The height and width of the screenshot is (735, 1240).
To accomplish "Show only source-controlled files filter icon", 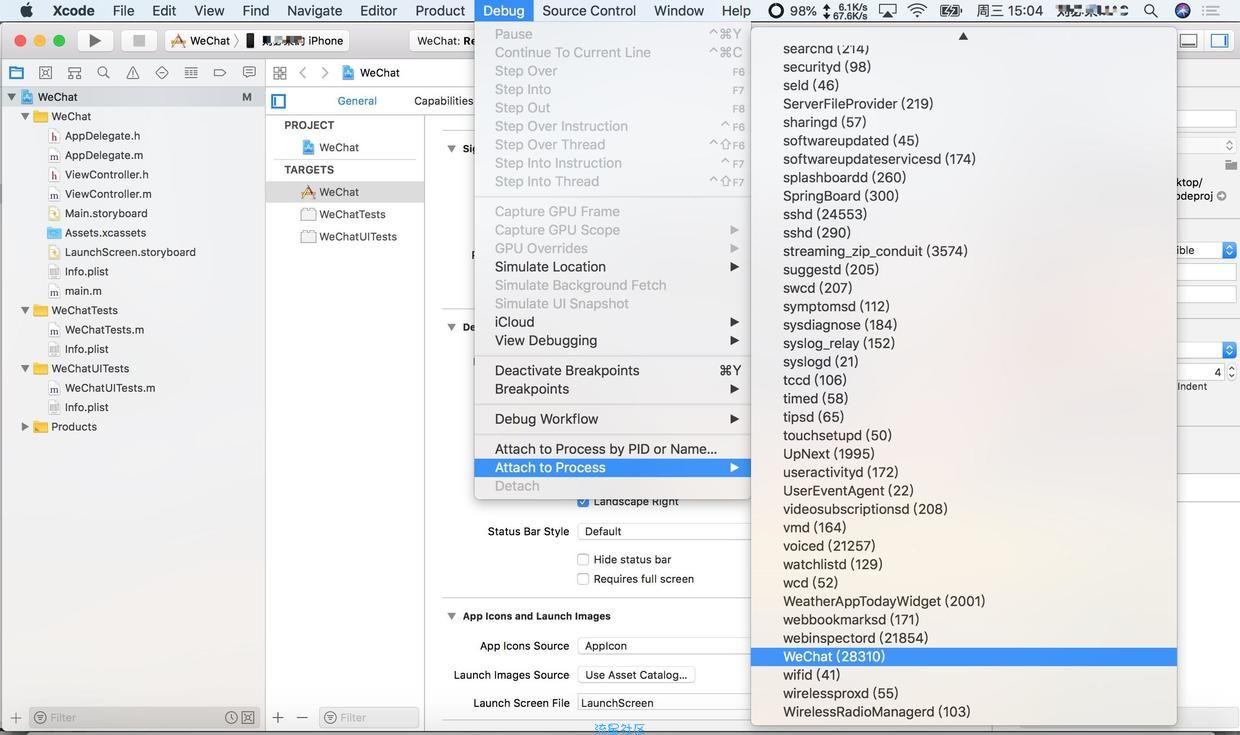I will [x=248, y=717].
